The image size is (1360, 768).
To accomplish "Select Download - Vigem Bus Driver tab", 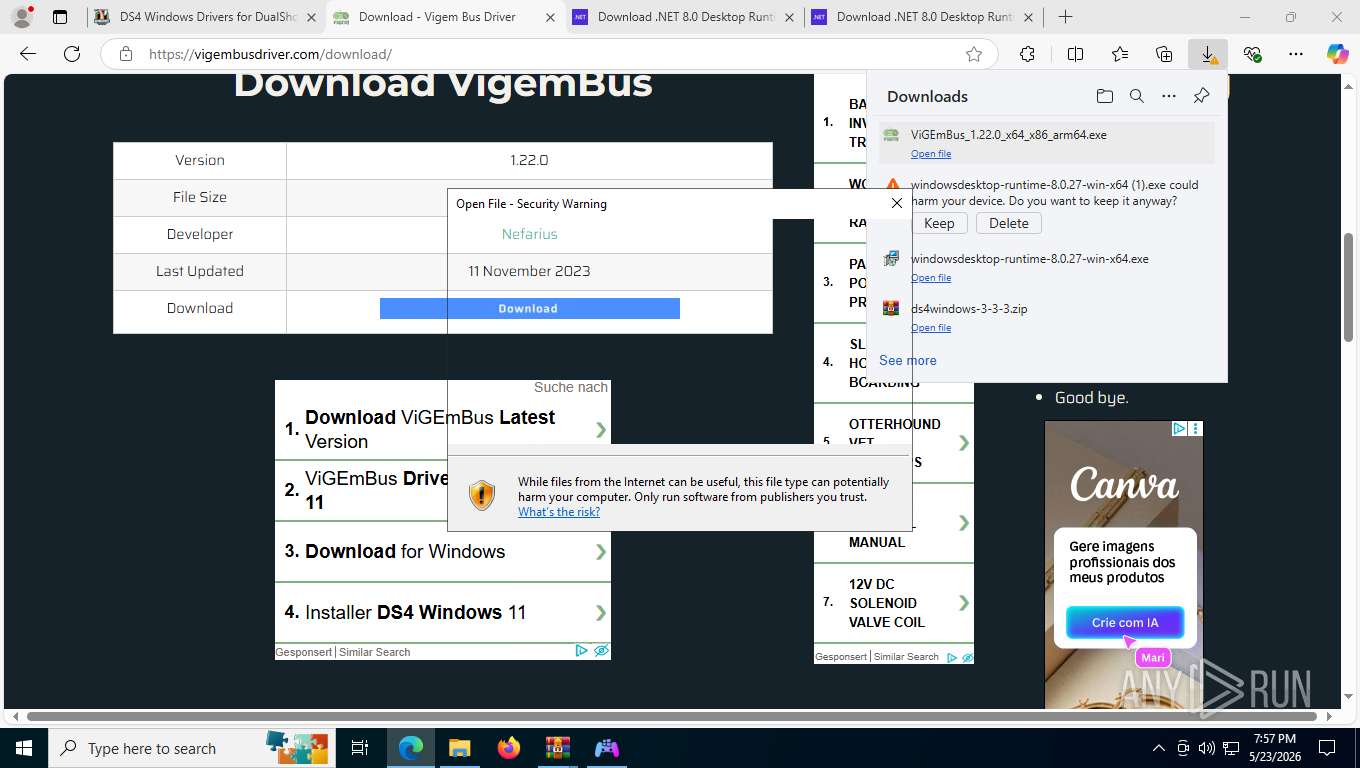I will [x=445, y=17].
